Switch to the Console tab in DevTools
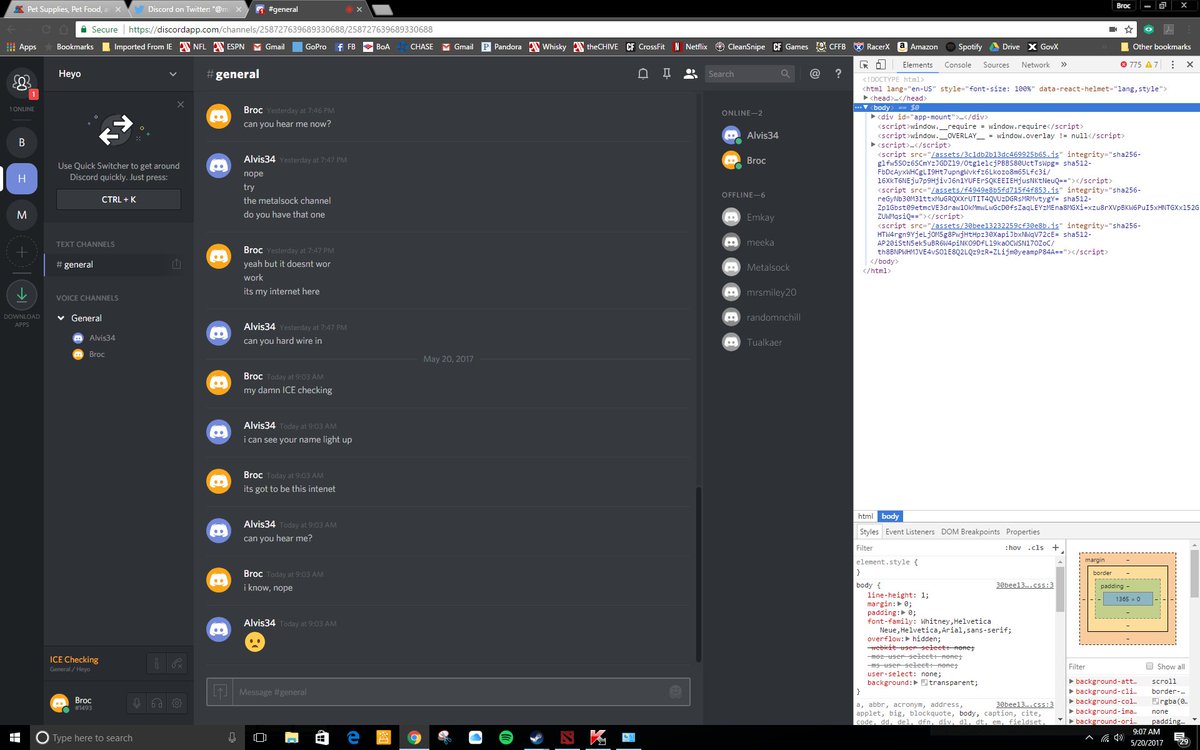This screenshot has width=1200, height=750. (958, 64)
